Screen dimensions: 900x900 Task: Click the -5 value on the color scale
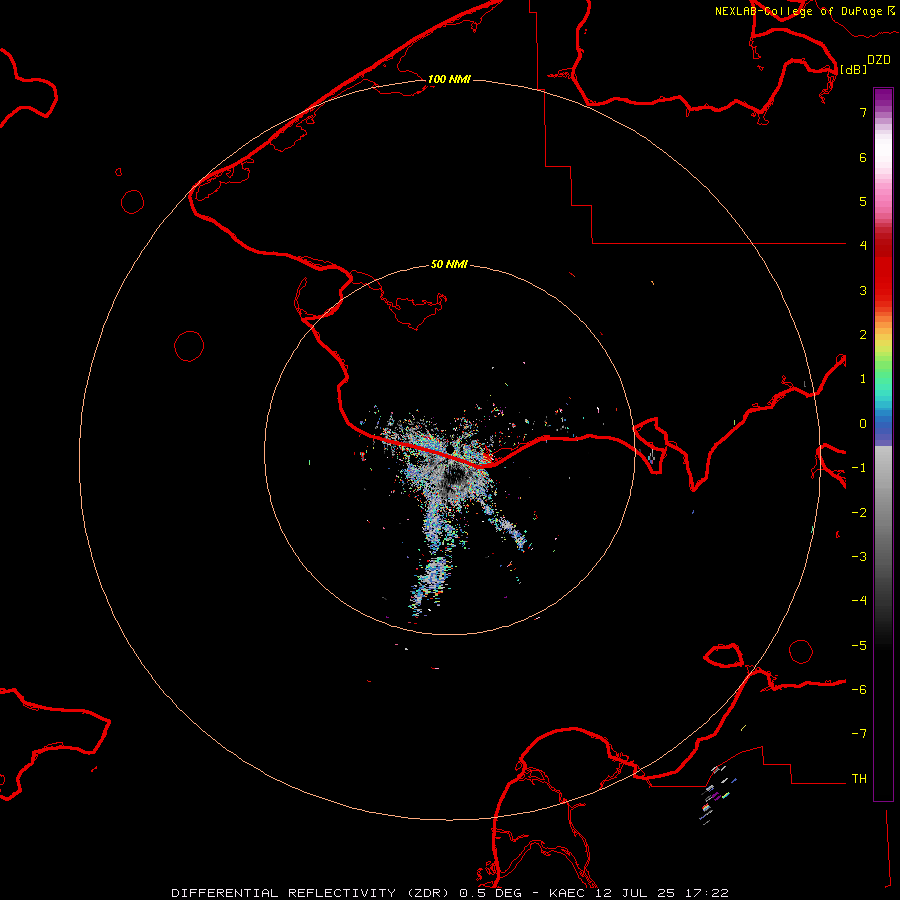click(859, 646)
